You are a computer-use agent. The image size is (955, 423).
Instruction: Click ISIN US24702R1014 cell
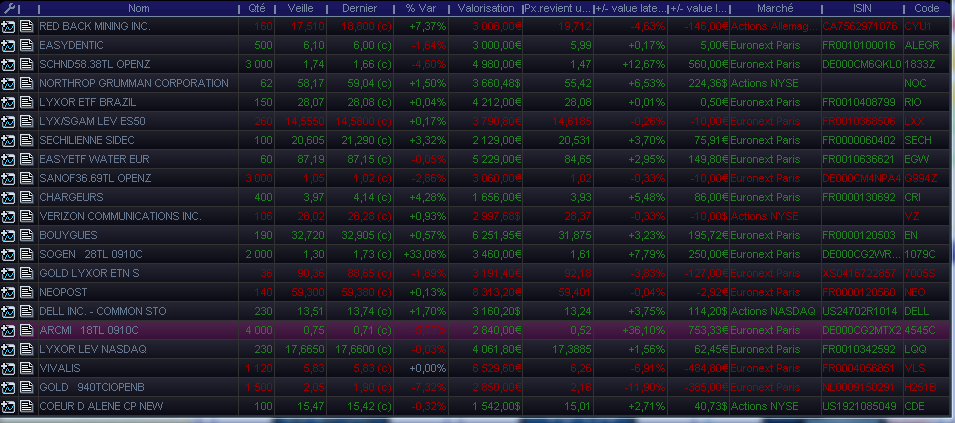(x=862, y=311)
